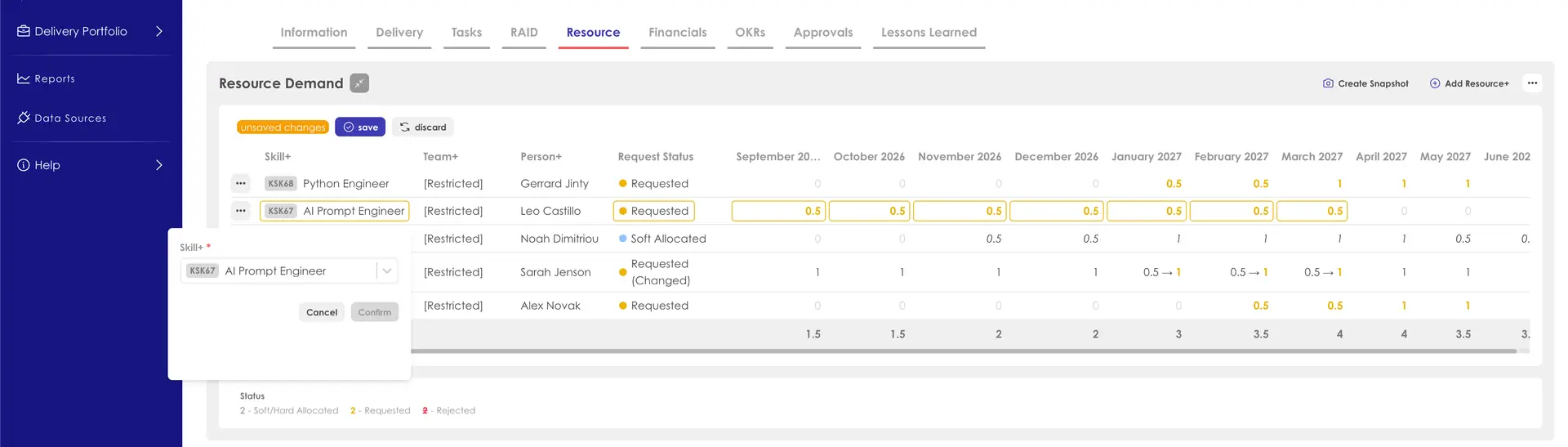Image resolution: width=1568 pixels, height=447 pixels.
Task: Confirm the skill selection in popup
Action: (375, 312)
